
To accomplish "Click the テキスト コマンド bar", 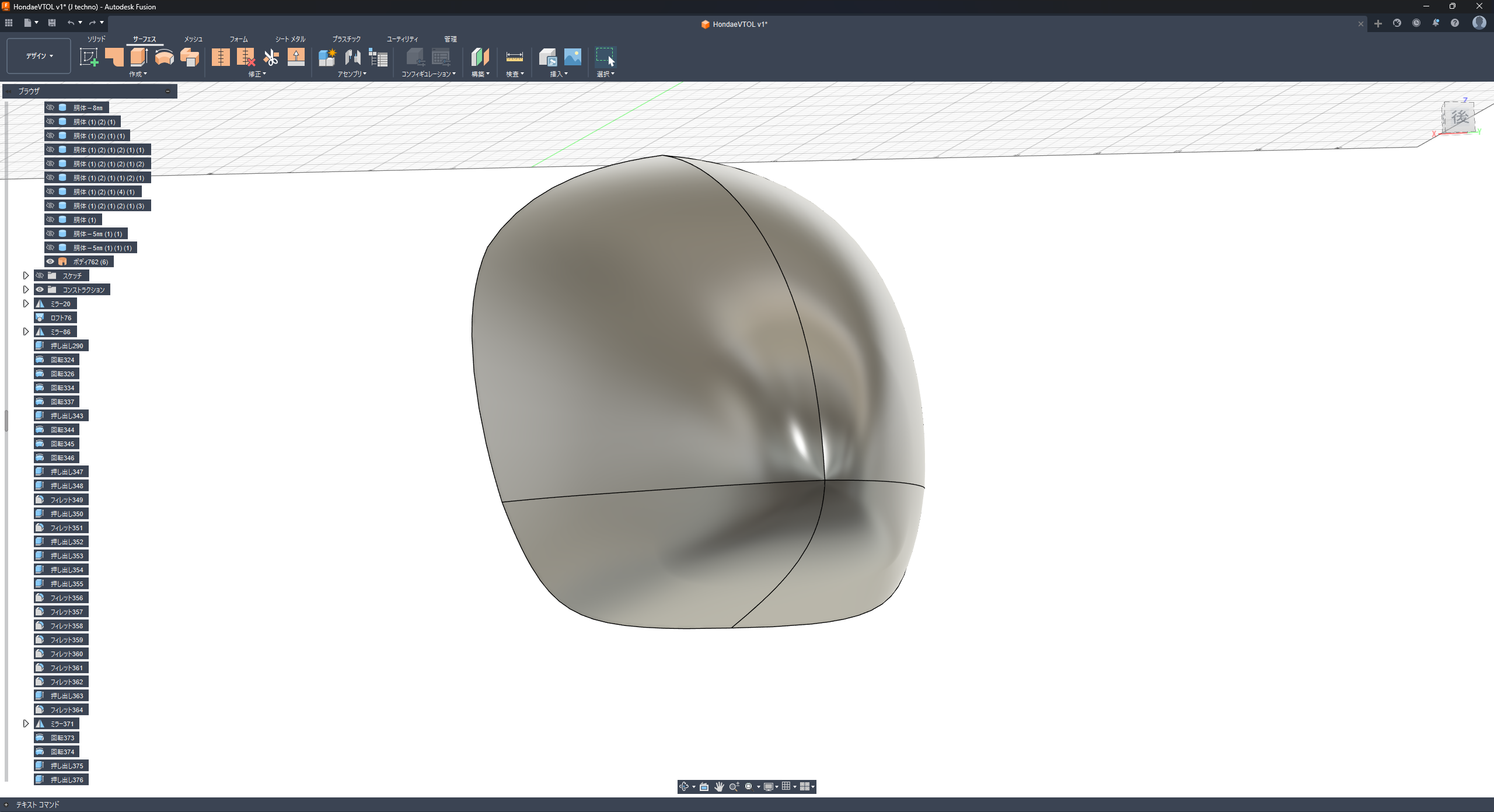I will (x=37, y=805).
